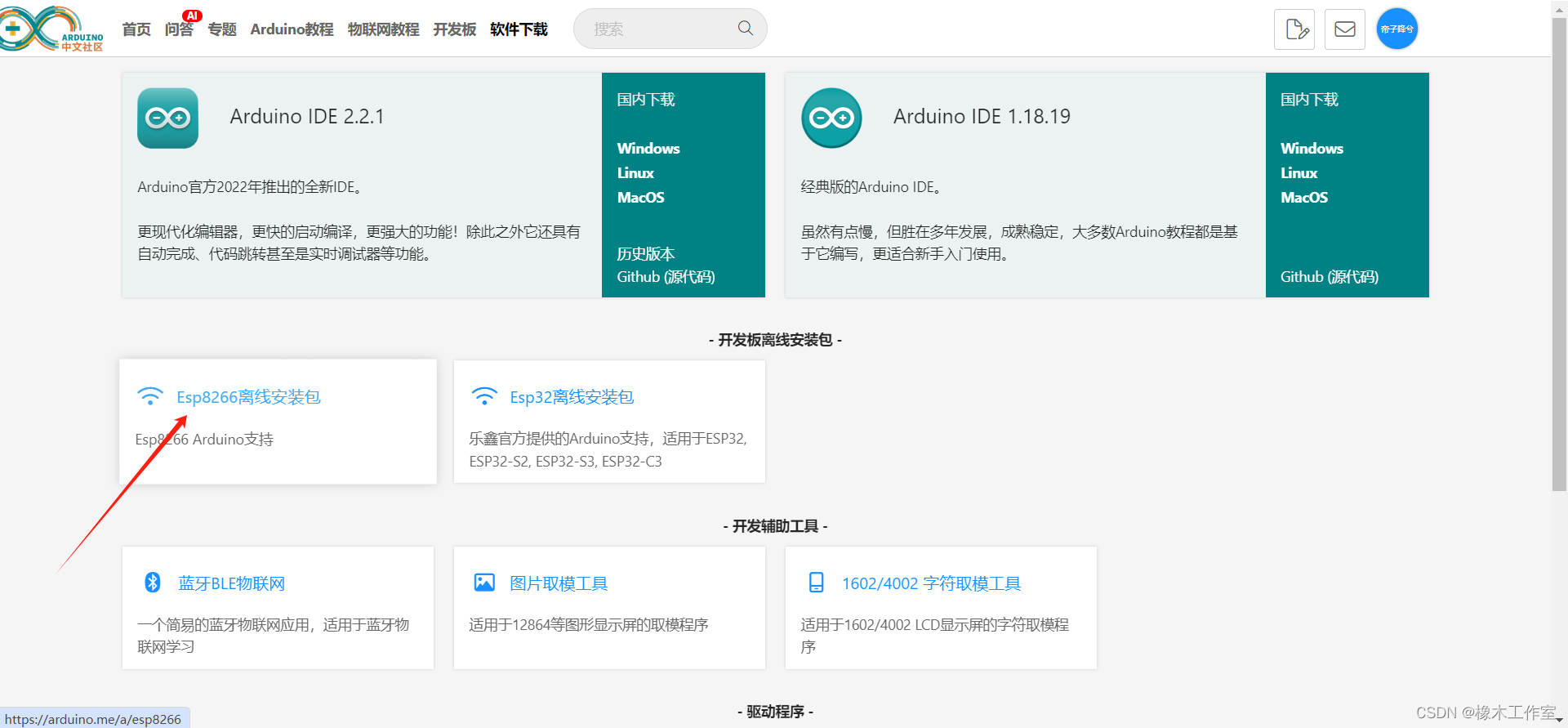Click 国内下载 heading in IDE 1.18.19 card
Viewport: 1568px width, 728px height.
(x=1309, y=100)
